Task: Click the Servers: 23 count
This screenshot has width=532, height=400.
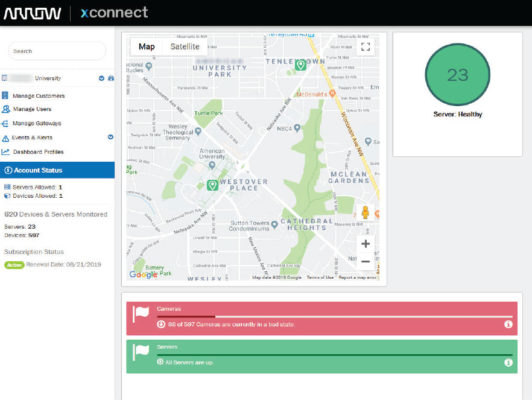Action: (20, 226)
